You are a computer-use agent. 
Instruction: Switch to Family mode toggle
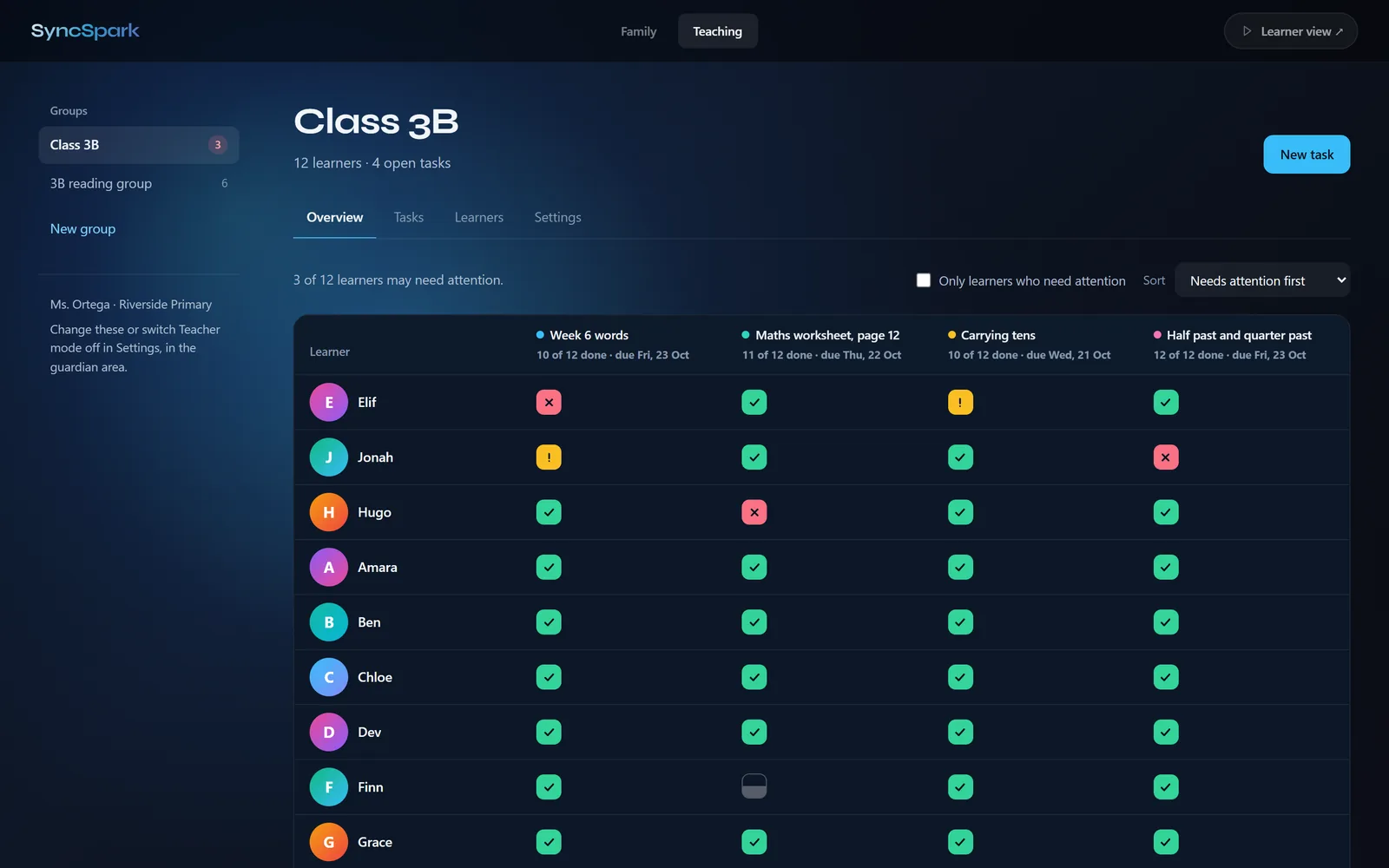(638, 31)
